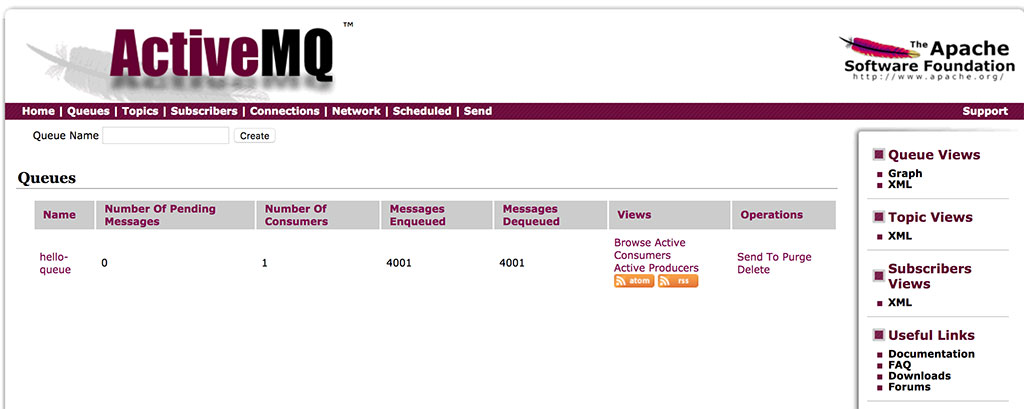View Active Consumers of hello-queue
The image size is (1024, 409).
(643, 249)
